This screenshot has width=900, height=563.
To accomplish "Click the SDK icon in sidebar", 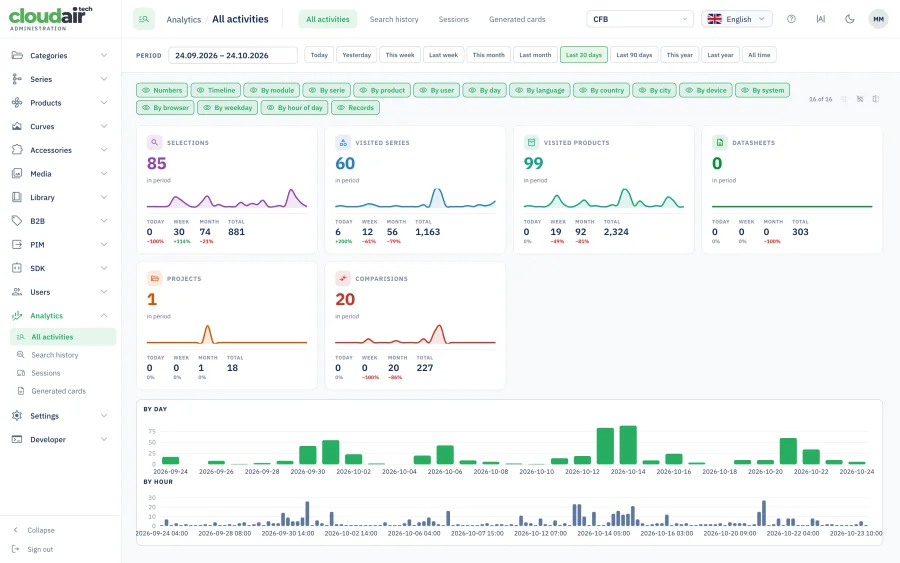I will pos(17,267).
